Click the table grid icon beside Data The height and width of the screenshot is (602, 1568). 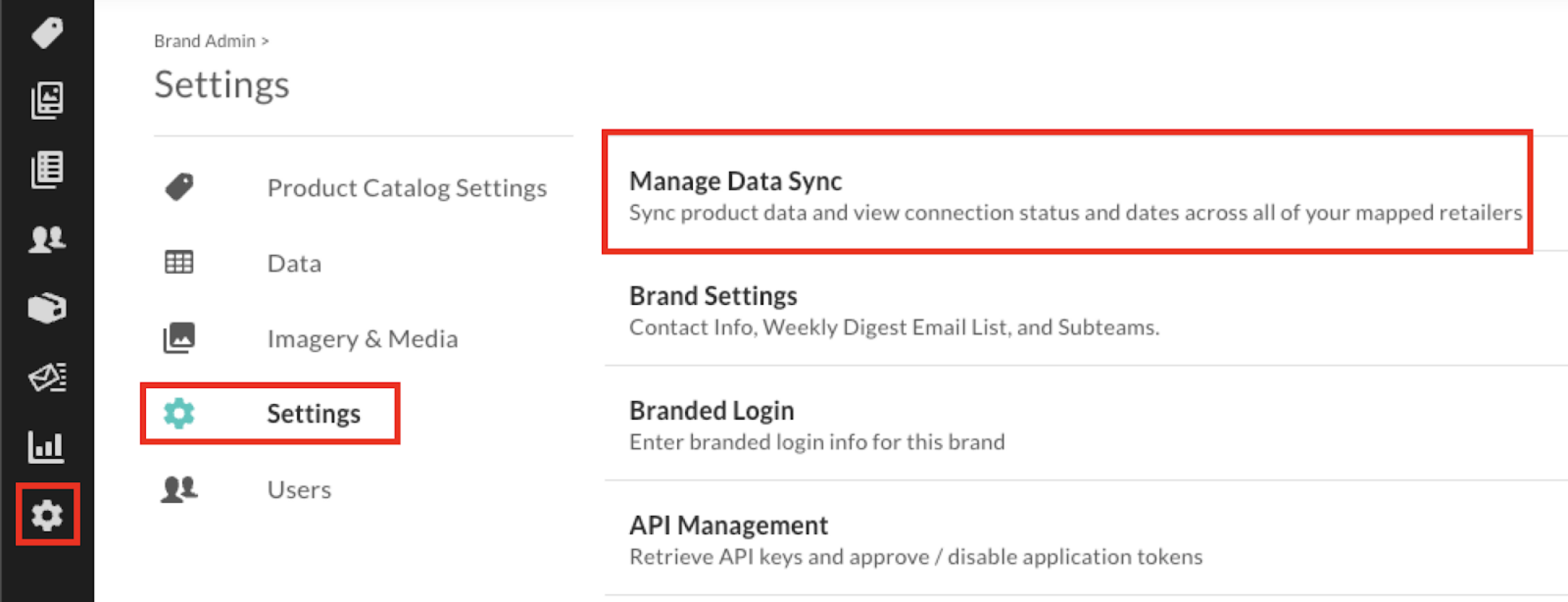click(x=179, y=262)
